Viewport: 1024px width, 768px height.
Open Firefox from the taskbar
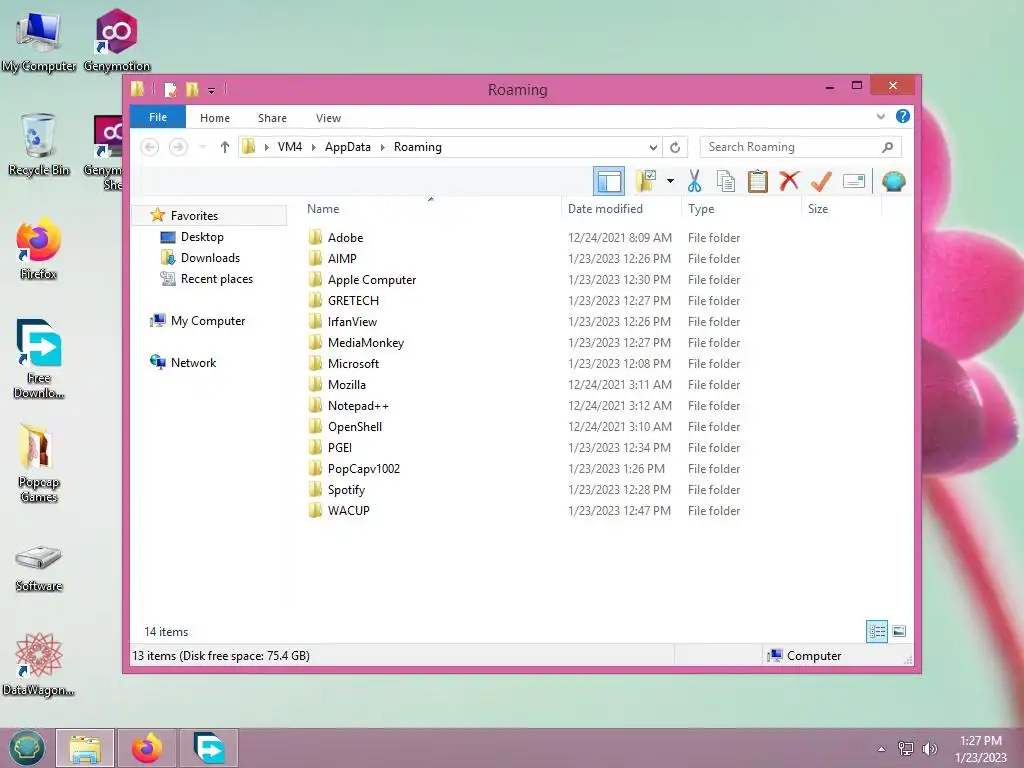[x=147, y=748]
